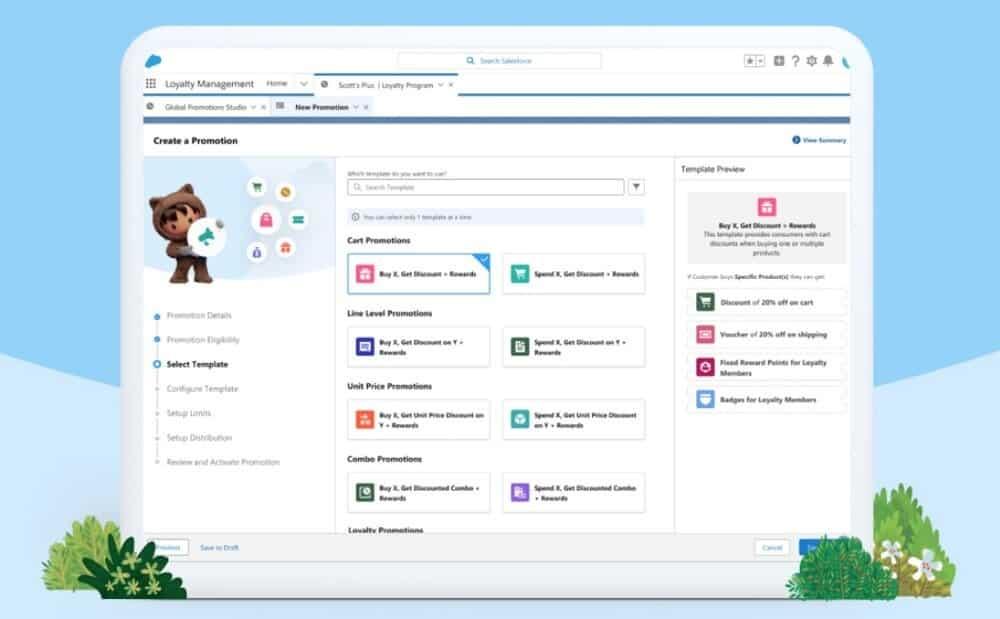
Task: Open the template filter funnel icon
Action: [636, 187]
